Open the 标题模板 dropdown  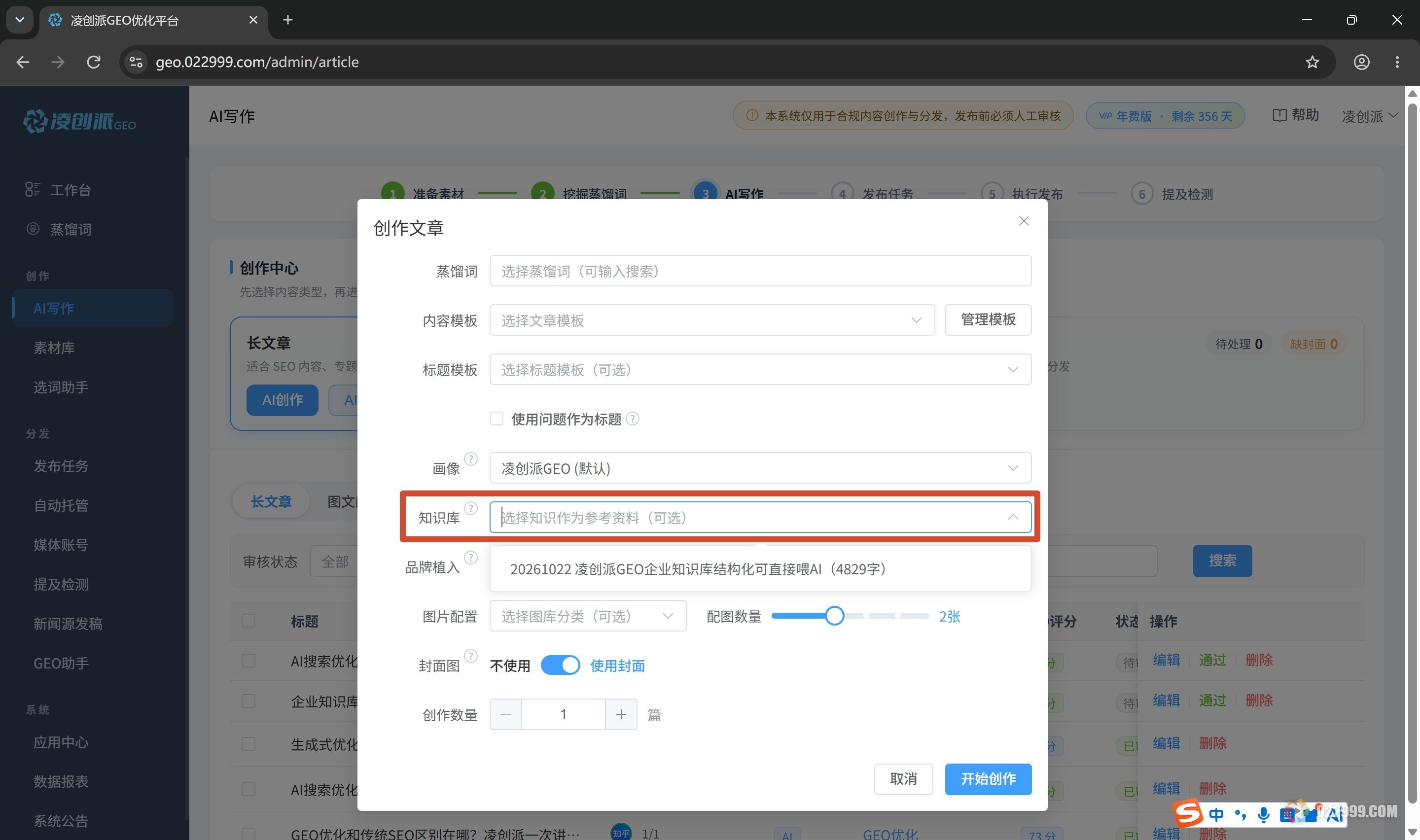point(760,370)
